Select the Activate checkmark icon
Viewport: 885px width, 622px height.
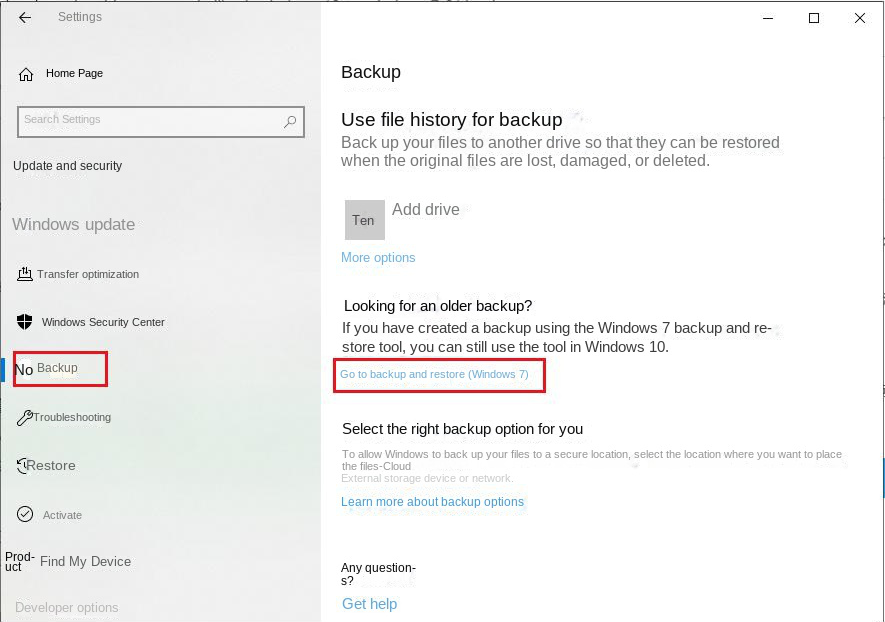[24, 514]
